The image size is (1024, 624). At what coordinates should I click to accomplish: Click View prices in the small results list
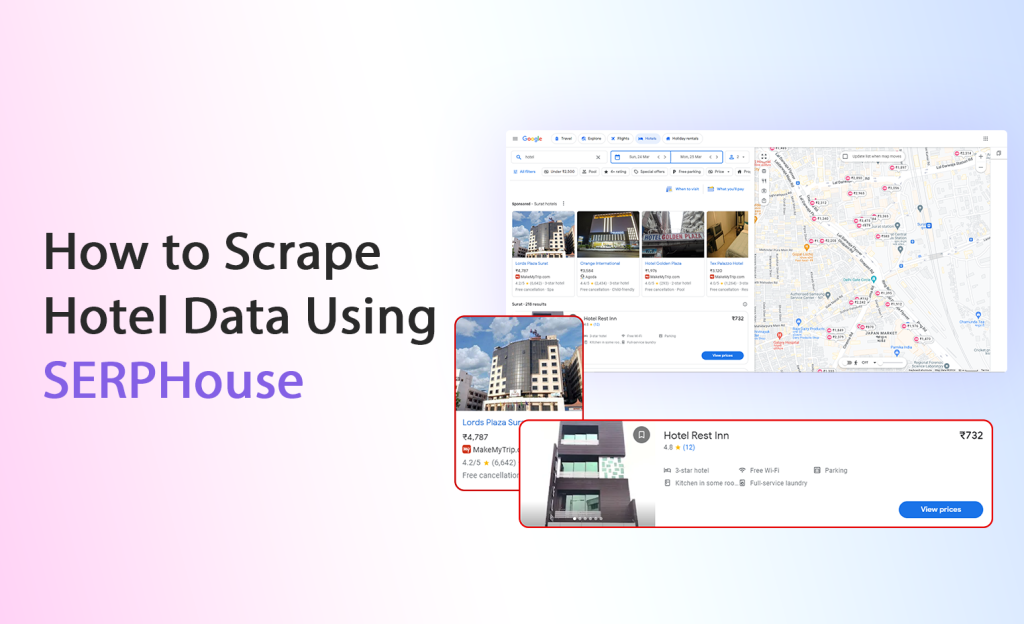click(x=722, y=356)
